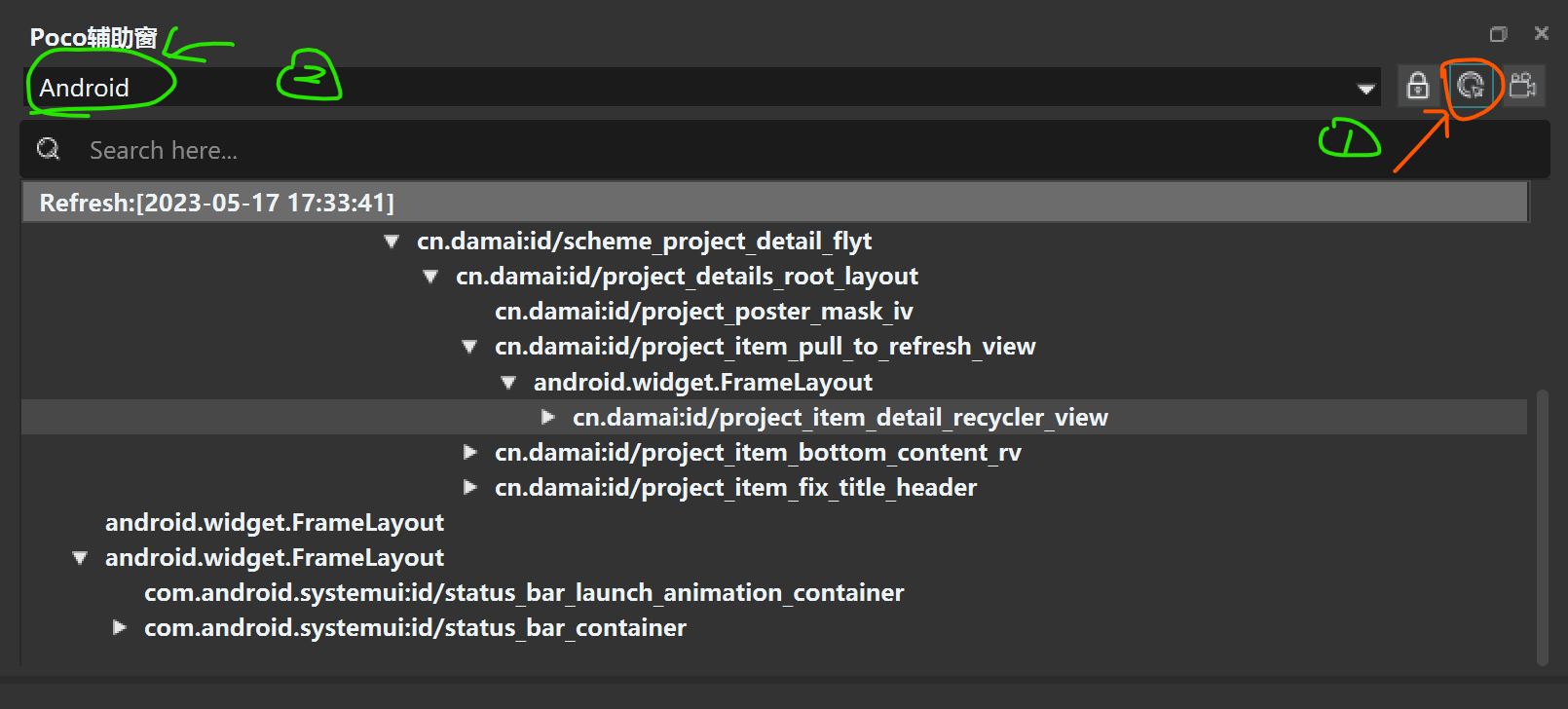Expand project_item_fix_title_header node arrow
Screen dimensions: 1568x709
click(470, 487)
